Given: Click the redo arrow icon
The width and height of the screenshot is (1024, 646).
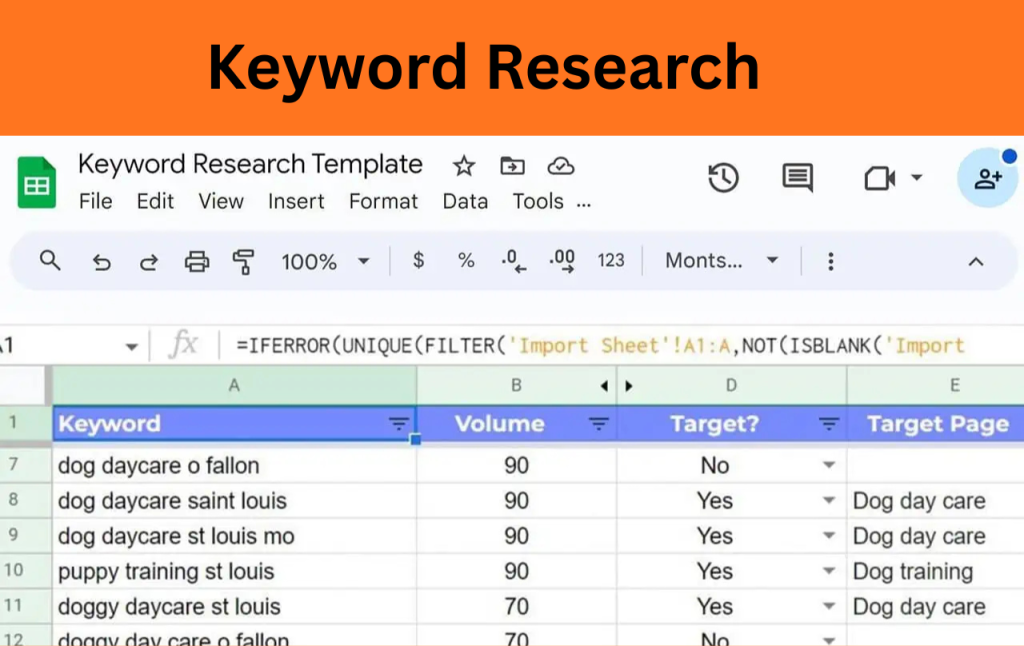Looking at the screenshot, I should click(x=149, y=262).
